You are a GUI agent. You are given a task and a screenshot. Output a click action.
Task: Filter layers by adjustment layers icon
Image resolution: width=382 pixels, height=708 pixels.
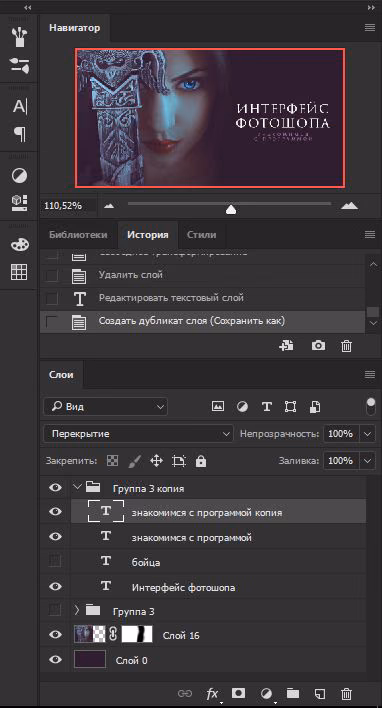click(x=242, y=407)
